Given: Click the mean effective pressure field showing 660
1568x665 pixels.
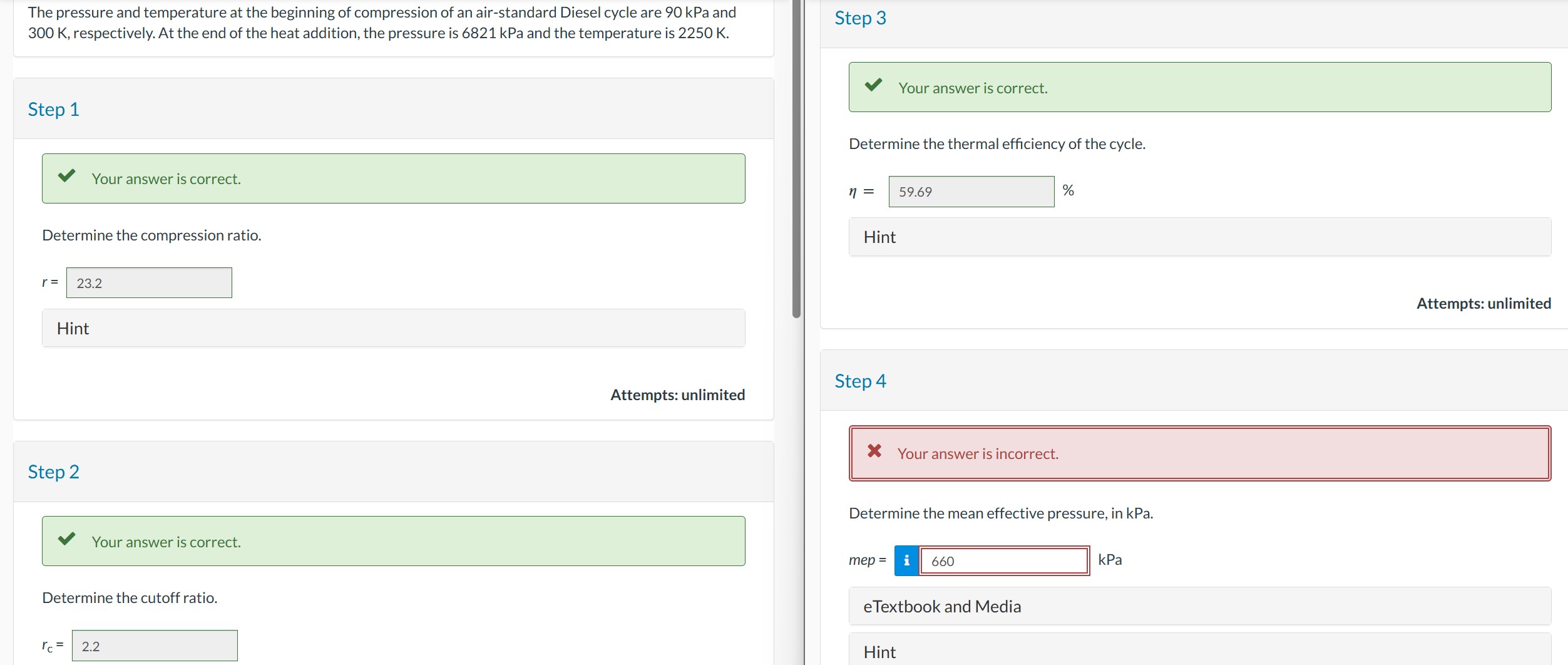Looking at the screenshot, I should [1003, 560].
